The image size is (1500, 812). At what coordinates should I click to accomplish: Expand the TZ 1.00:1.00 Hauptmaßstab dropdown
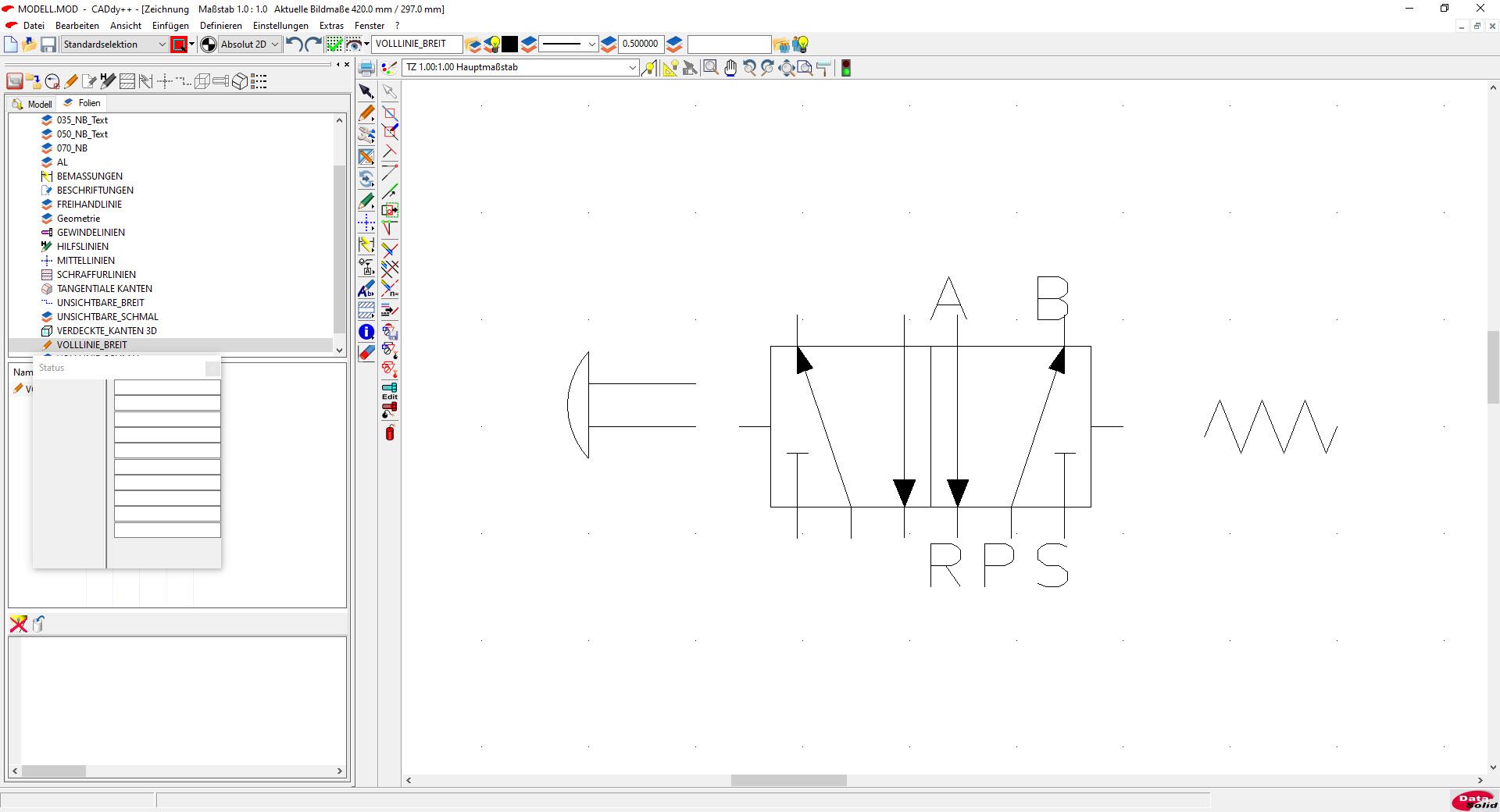pos(632,68)
